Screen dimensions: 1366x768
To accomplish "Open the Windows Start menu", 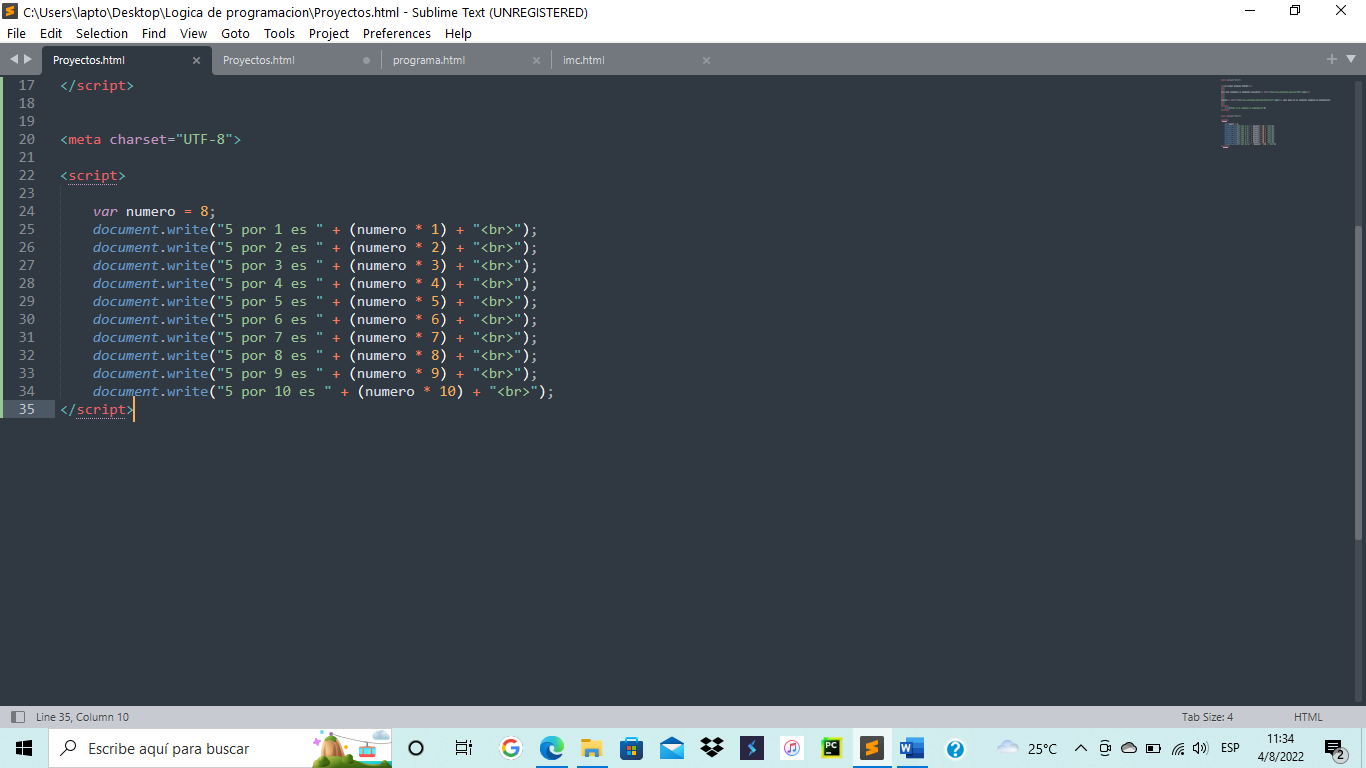I will click(24, 748).
